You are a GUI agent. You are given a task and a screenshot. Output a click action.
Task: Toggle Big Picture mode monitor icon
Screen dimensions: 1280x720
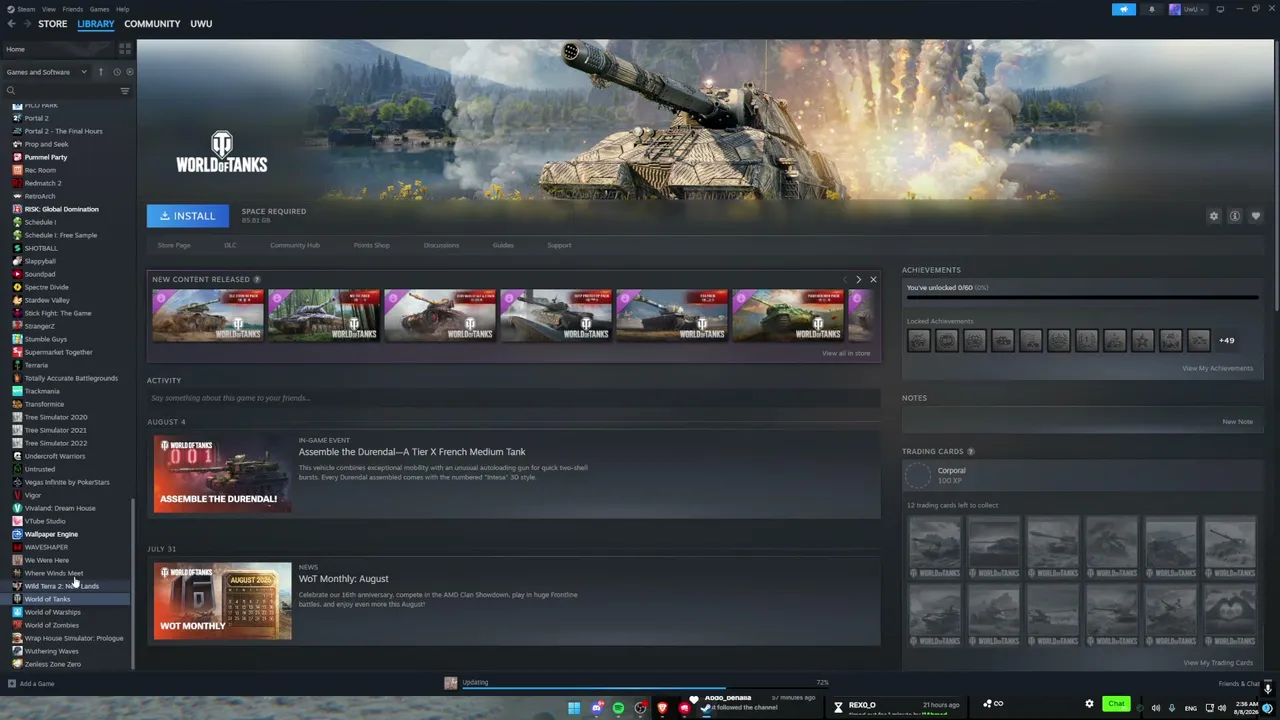[x=1220, y=9]
